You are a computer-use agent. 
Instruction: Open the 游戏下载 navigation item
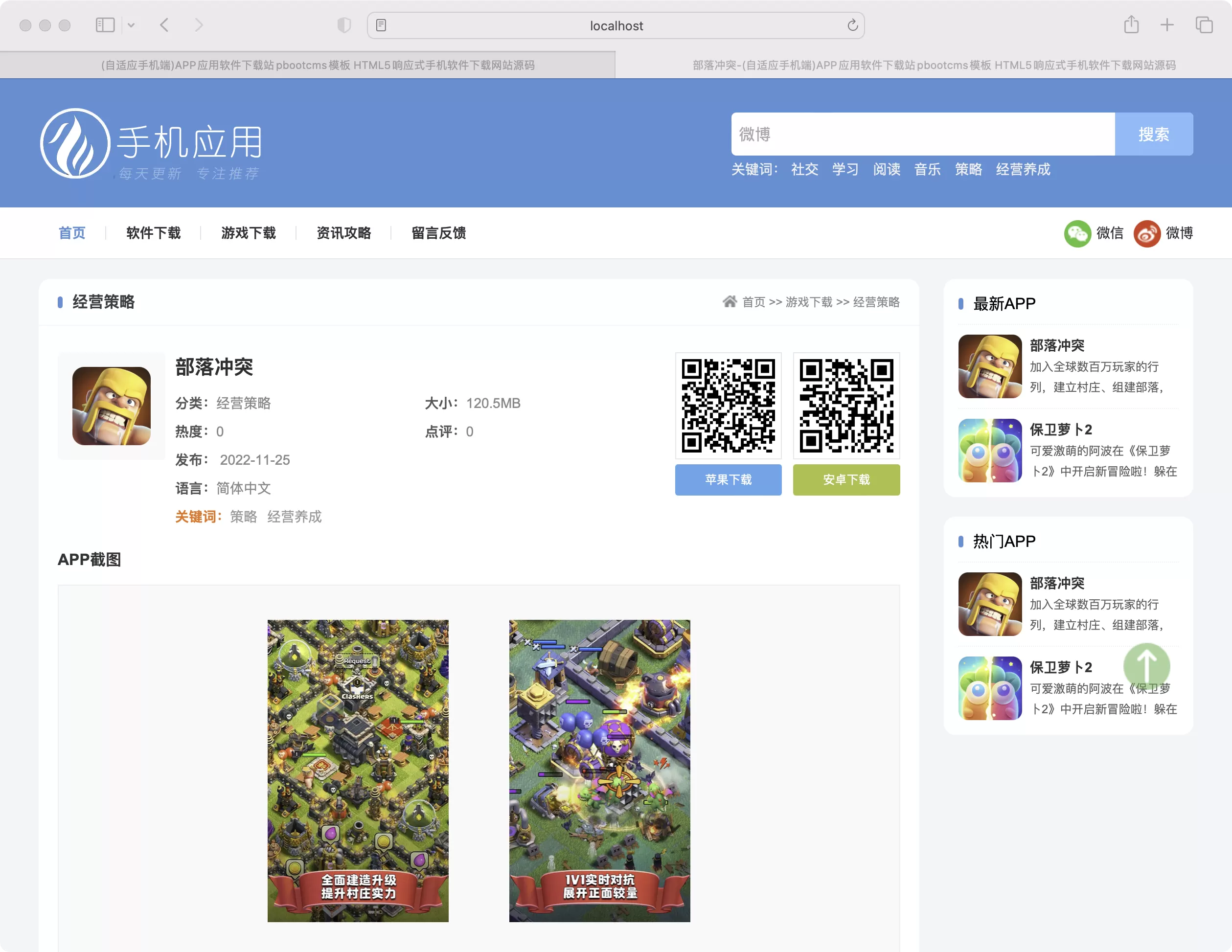click(x=248, y=233)
